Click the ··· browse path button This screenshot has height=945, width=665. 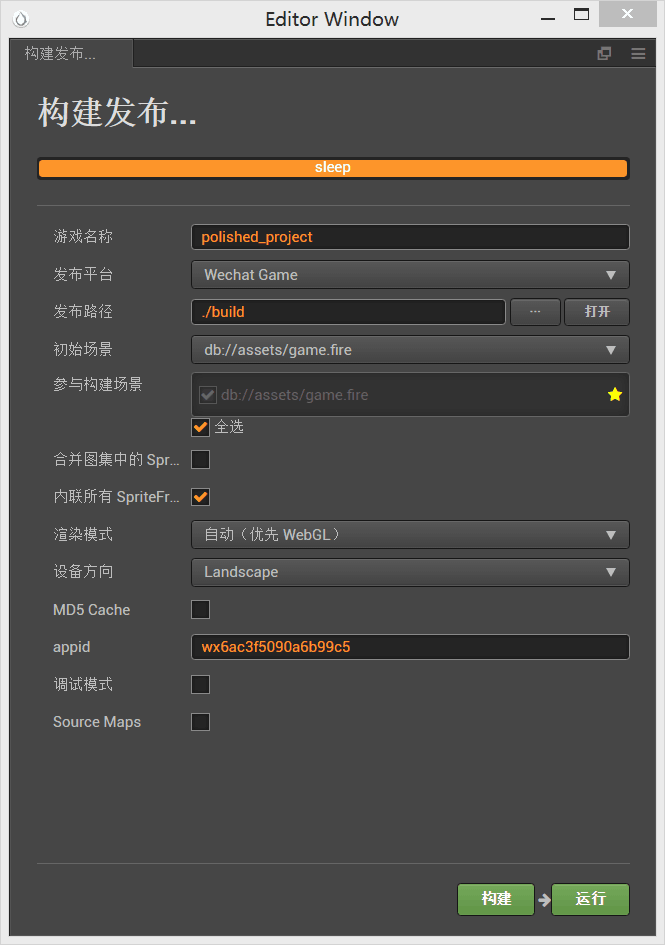coord(535,312)
